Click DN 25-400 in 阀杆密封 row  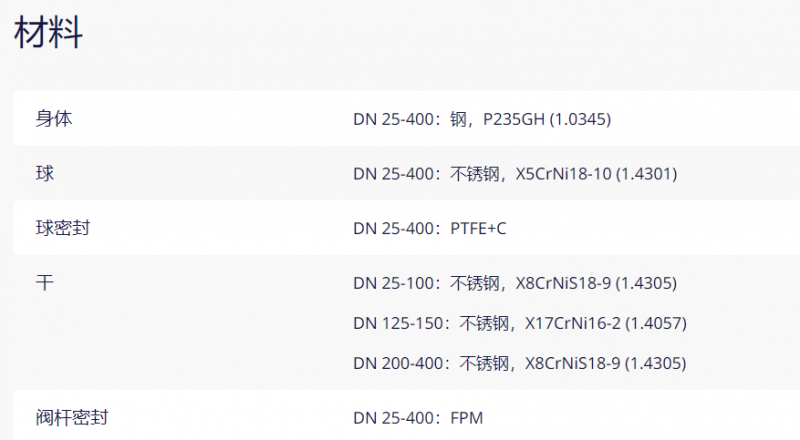pos(393,418)
